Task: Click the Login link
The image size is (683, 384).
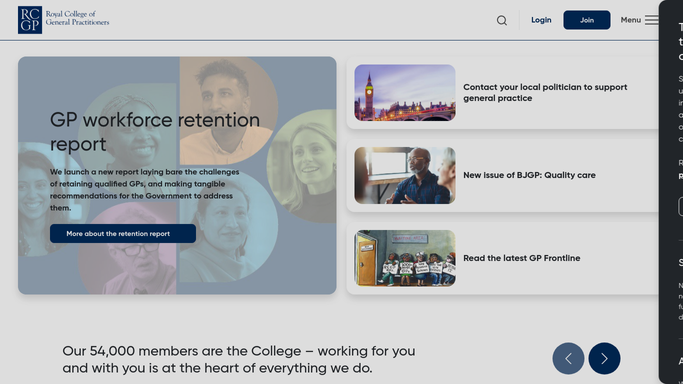Action: 541,20
